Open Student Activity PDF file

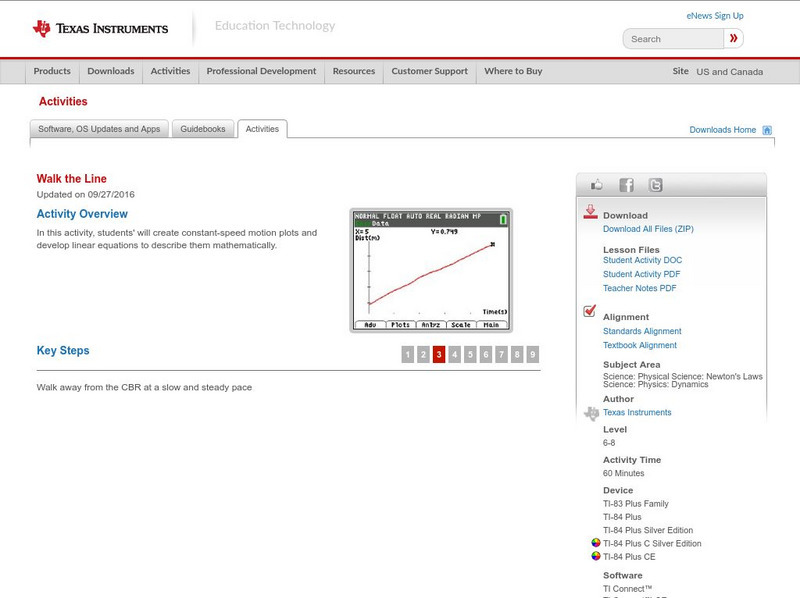click(641, 274)
